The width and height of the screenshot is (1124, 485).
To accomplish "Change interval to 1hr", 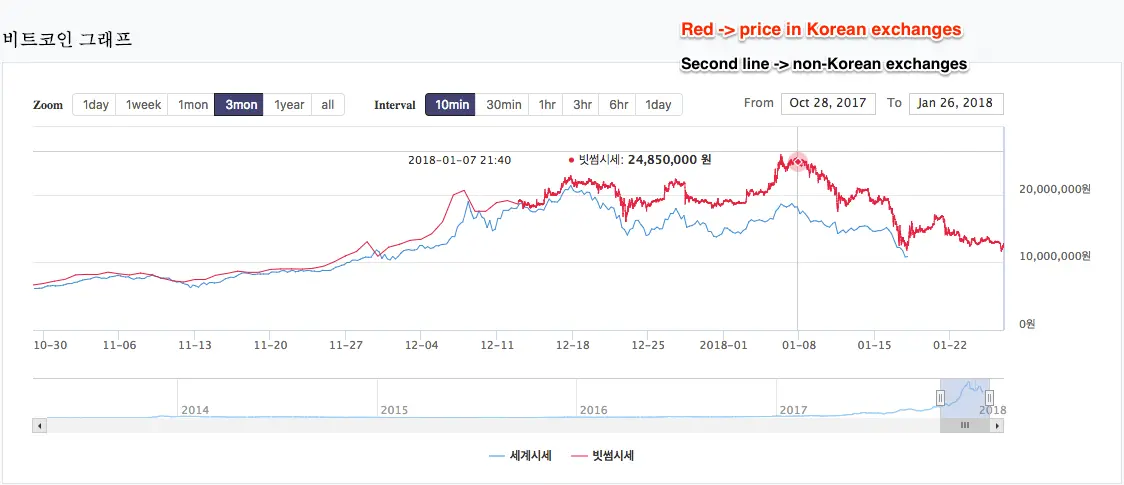I will 547,105.
